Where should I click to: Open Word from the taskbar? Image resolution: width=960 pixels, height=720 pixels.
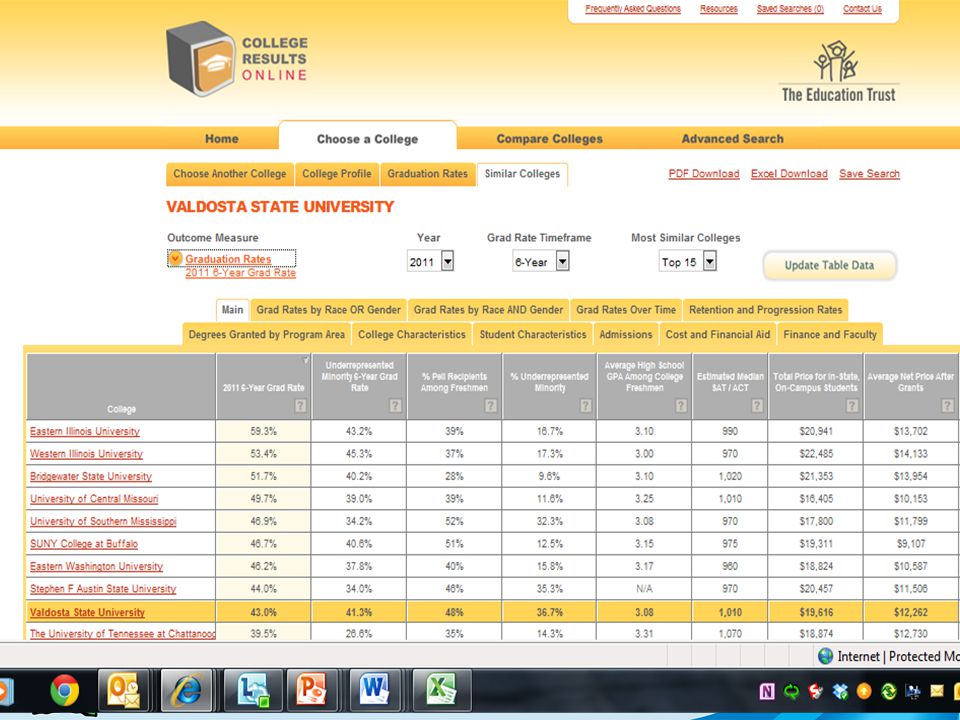click(374, 691)
